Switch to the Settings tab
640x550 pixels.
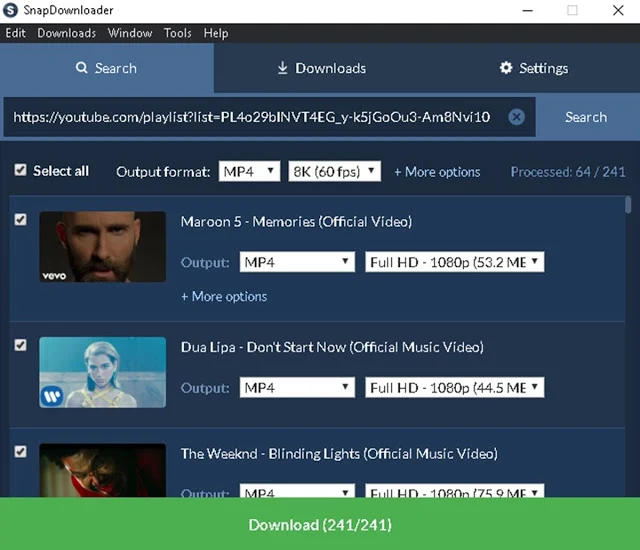click(533, 68)
